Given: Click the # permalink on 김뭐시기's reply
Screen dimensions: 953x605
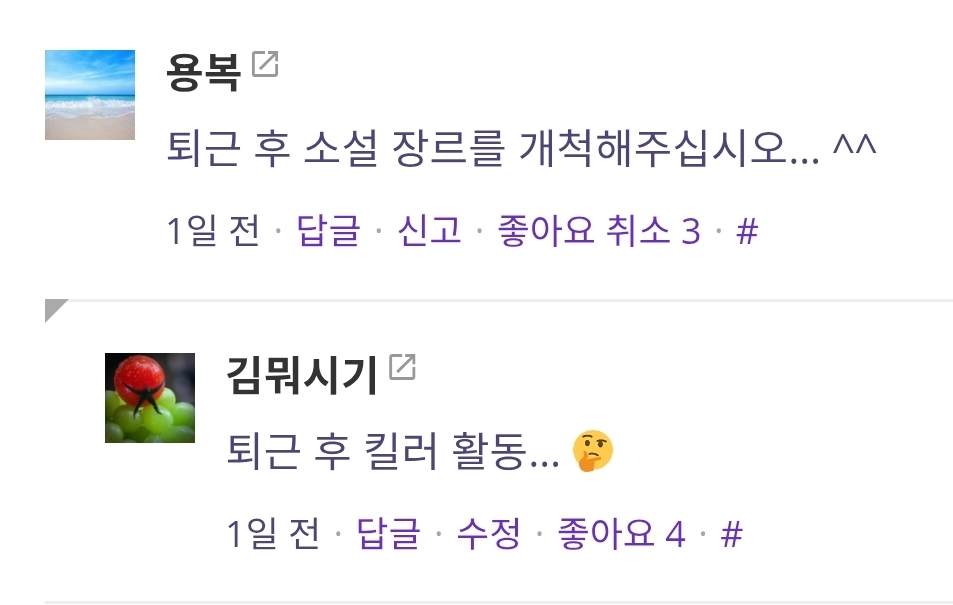Looking at the screenshot, I should (732, 534).
